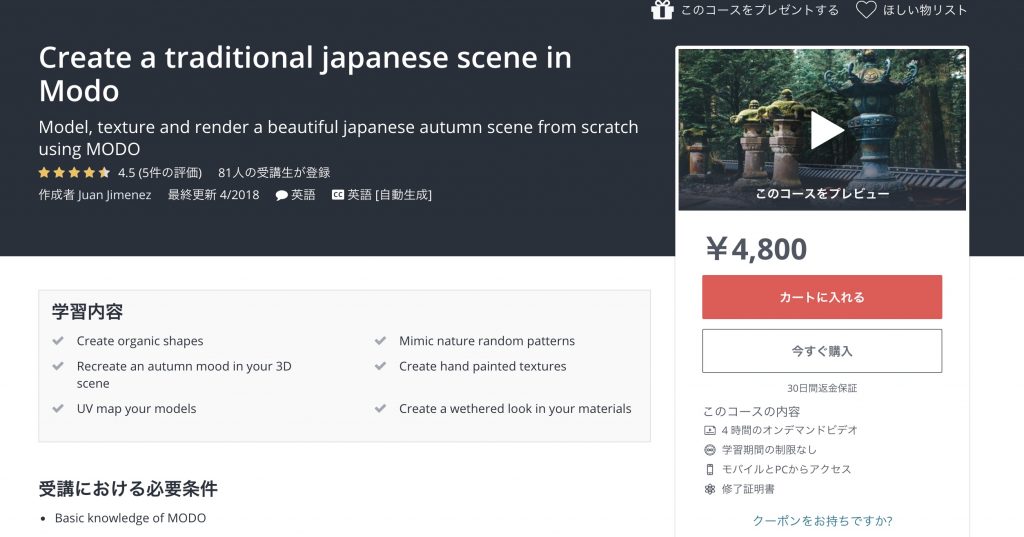This screenshot has width=1024, height=537.
Task: Click the checkmark beside Create organic shapes
Action: coord(58,341)
